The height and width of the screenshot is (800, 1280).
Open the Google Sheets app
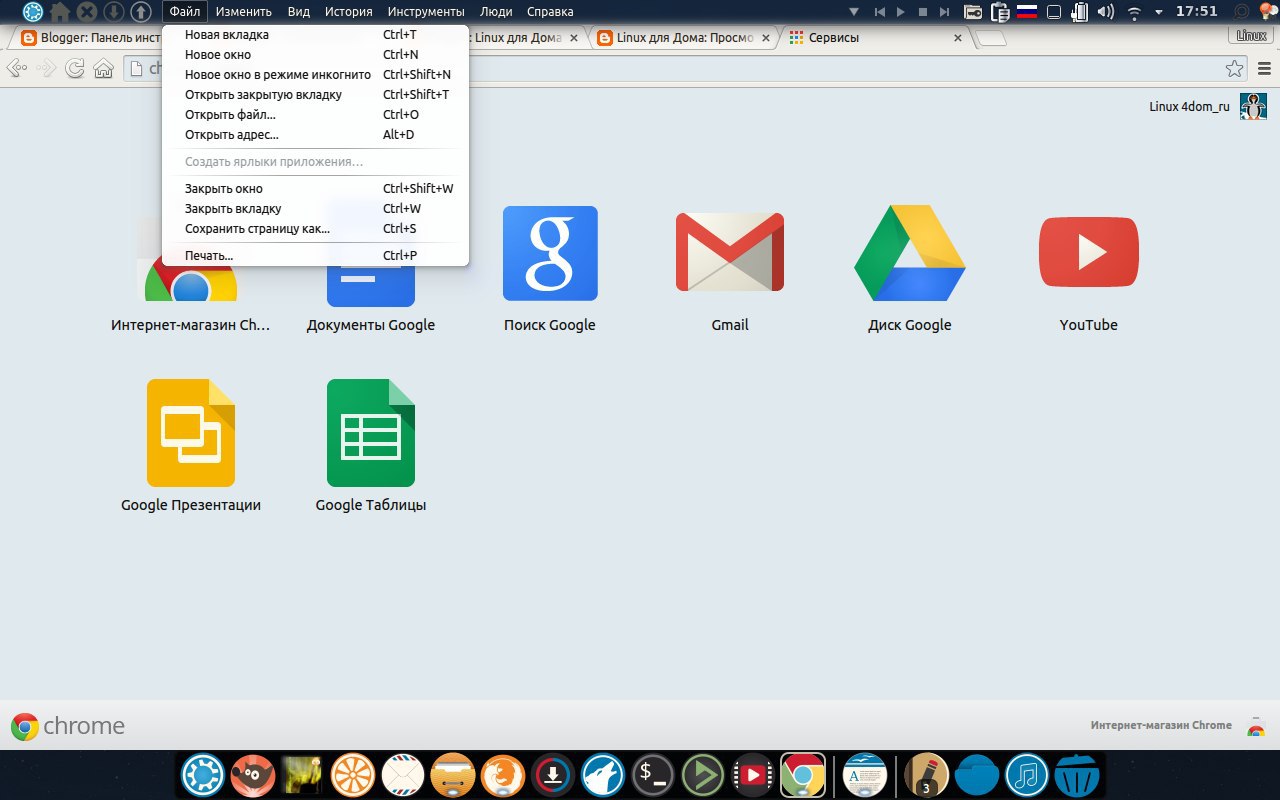(x=371, y=433)
